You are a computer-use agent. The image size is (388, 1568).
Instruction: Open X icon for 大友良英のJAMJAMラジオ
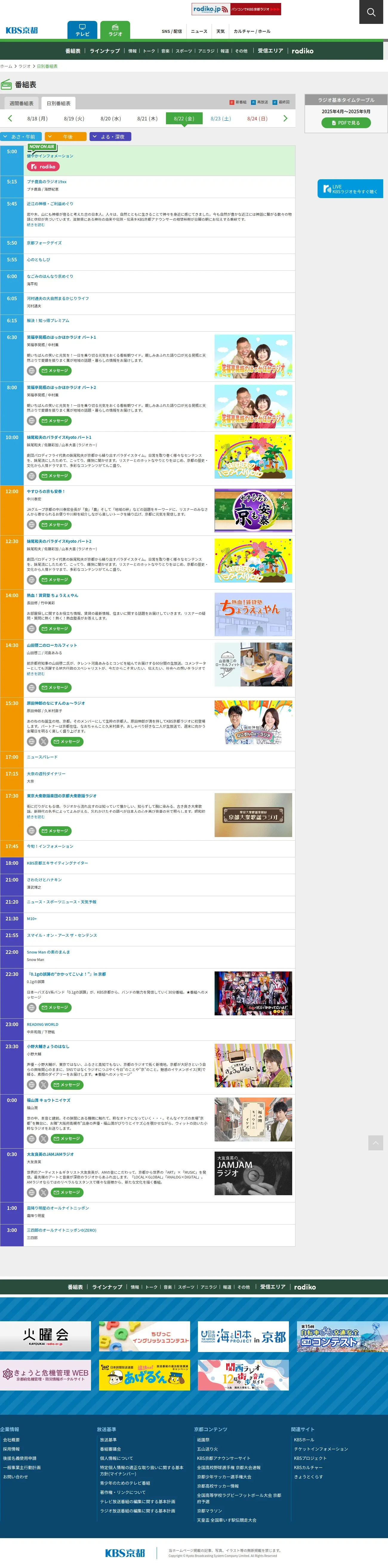point(44,1193)
